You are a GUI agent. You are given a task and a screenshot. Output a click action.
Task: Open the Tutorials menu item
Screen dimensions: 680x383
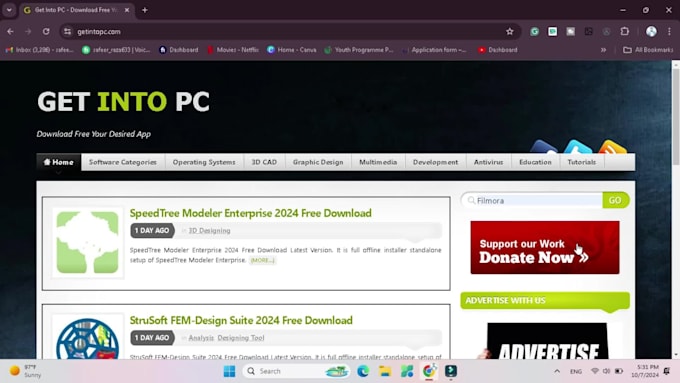tap(582, 162)
